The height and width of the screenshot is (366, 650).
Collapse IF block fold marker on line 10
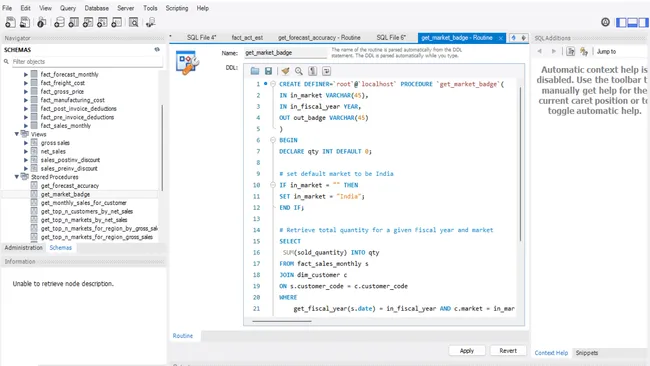pyautogui.click(x=273, y=185)
